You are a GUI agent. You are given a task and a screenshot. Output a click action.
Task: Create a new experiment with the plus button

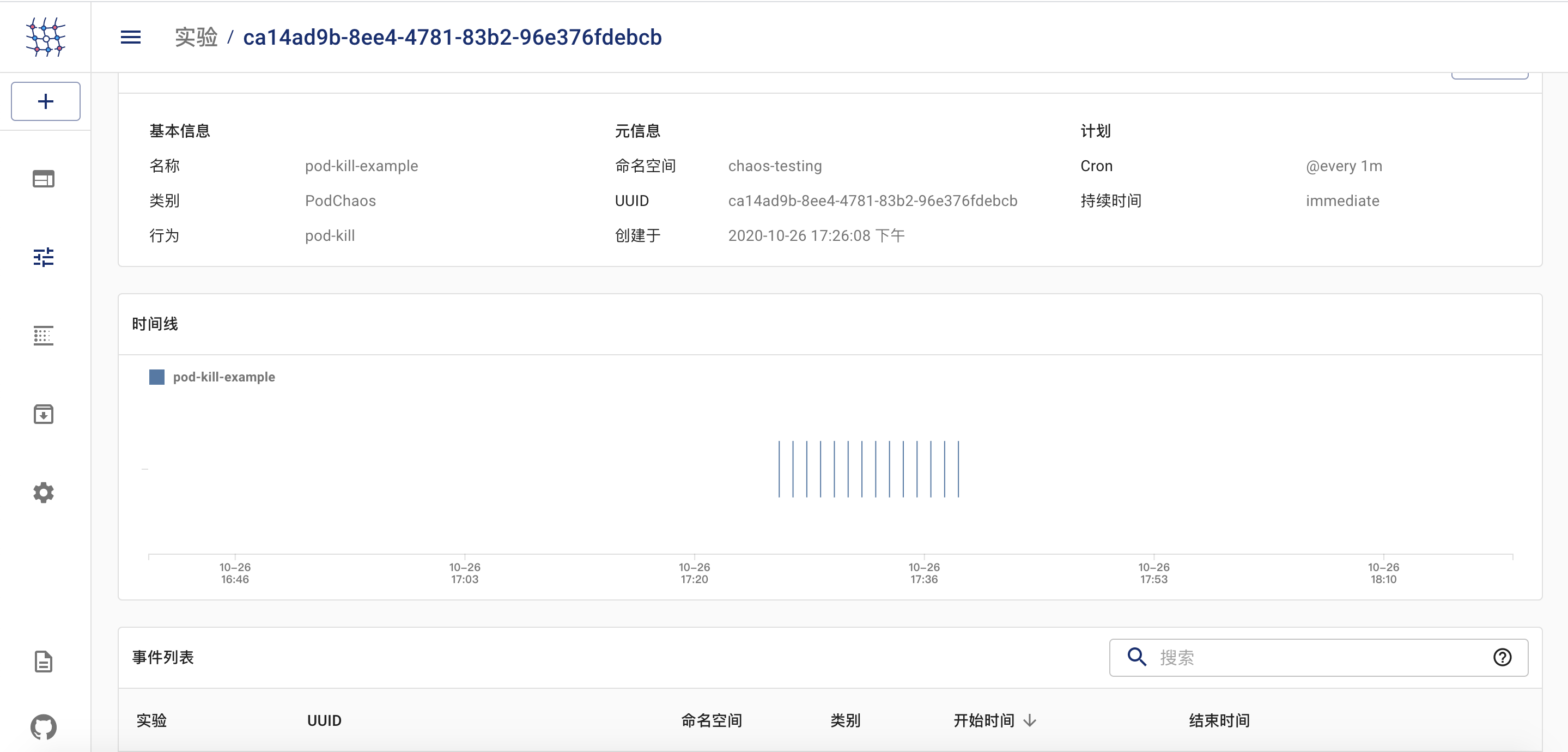tap(45, 101)
